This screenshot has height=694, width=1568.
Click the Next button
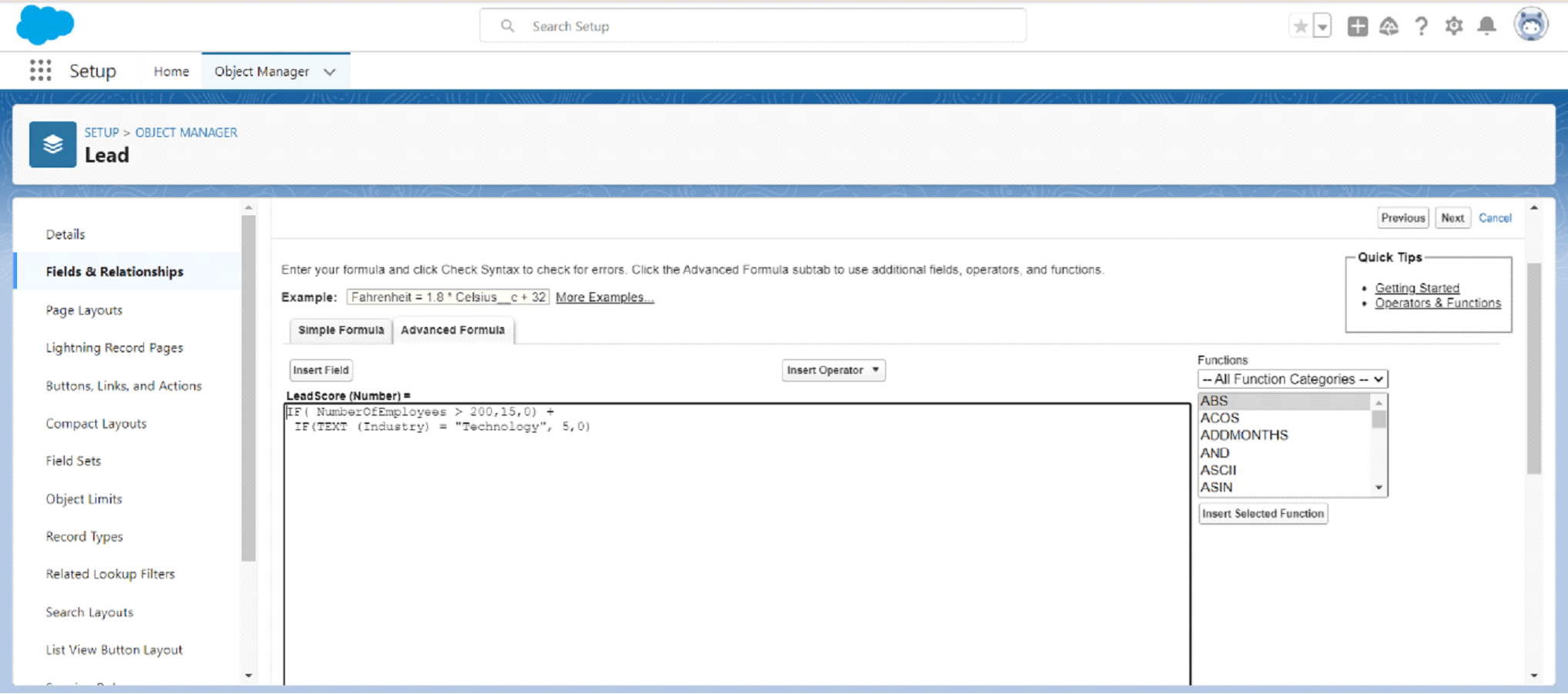pyautogui.click(x=1452, y=218)
